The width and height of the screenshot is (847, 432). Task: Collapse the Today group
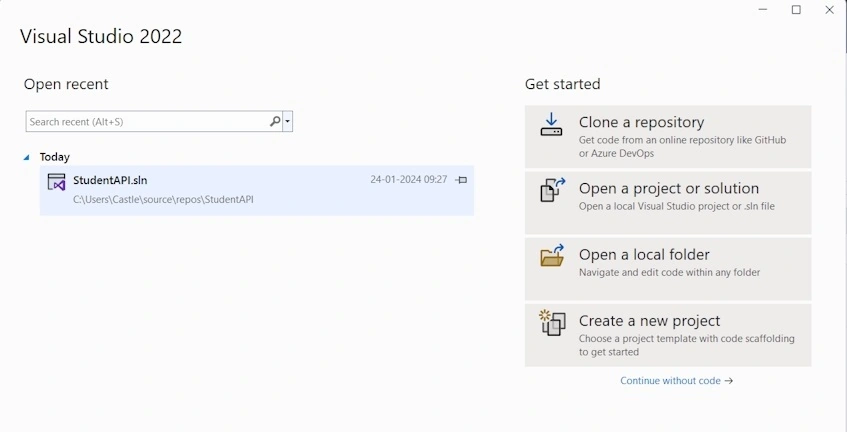pos(26,157)
